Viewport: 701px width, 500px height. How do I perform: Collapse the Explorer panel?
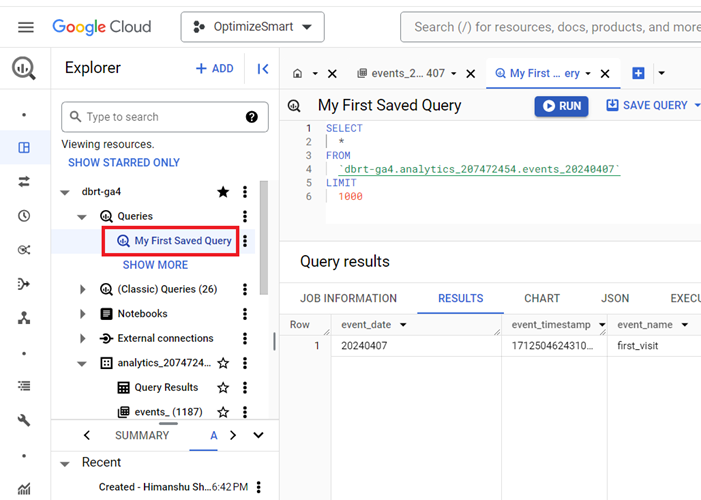263,68
